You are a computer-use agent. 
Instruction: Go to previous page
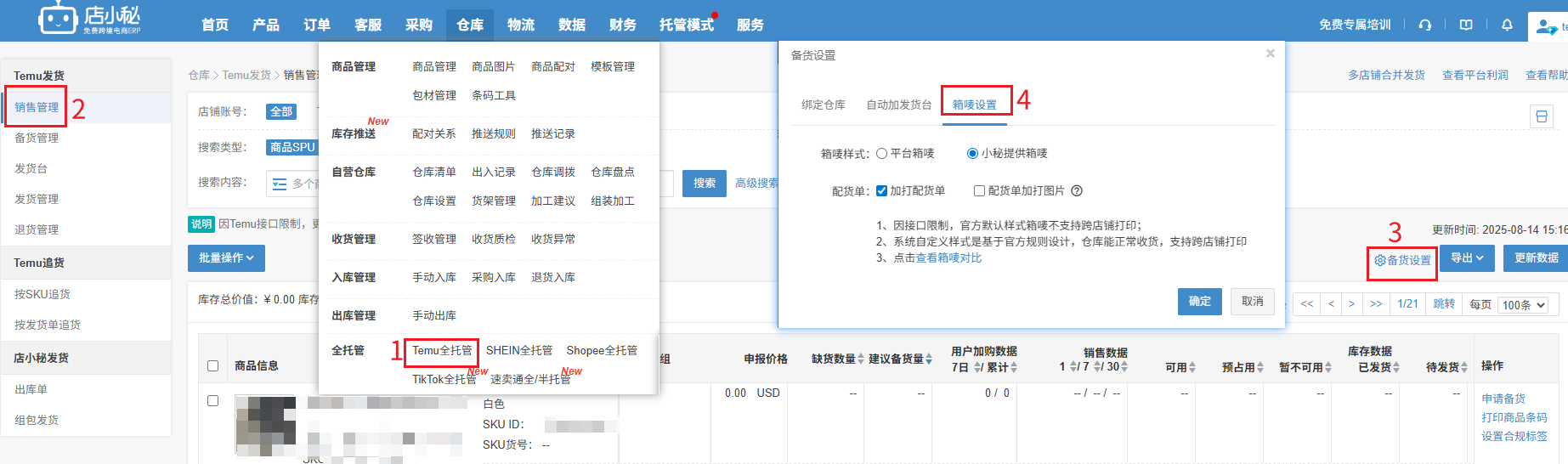(x=1331, y=304)
